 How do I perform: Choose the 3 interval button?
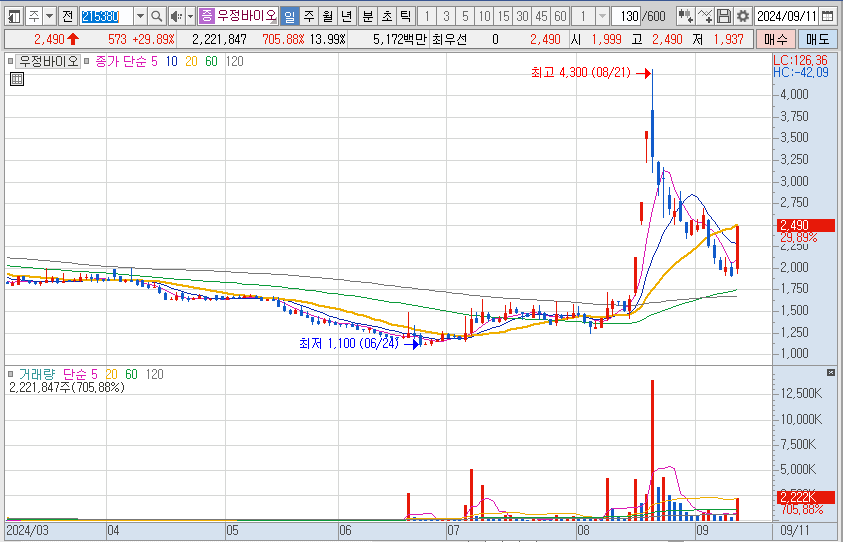pyautogui.click(x=446, y=17)
